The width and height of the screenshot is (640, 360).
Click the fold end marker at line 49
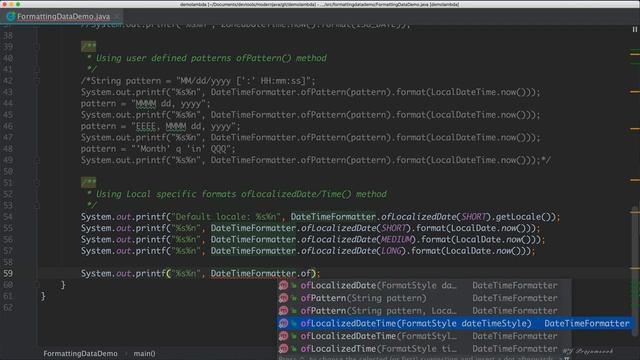[37, 160]
